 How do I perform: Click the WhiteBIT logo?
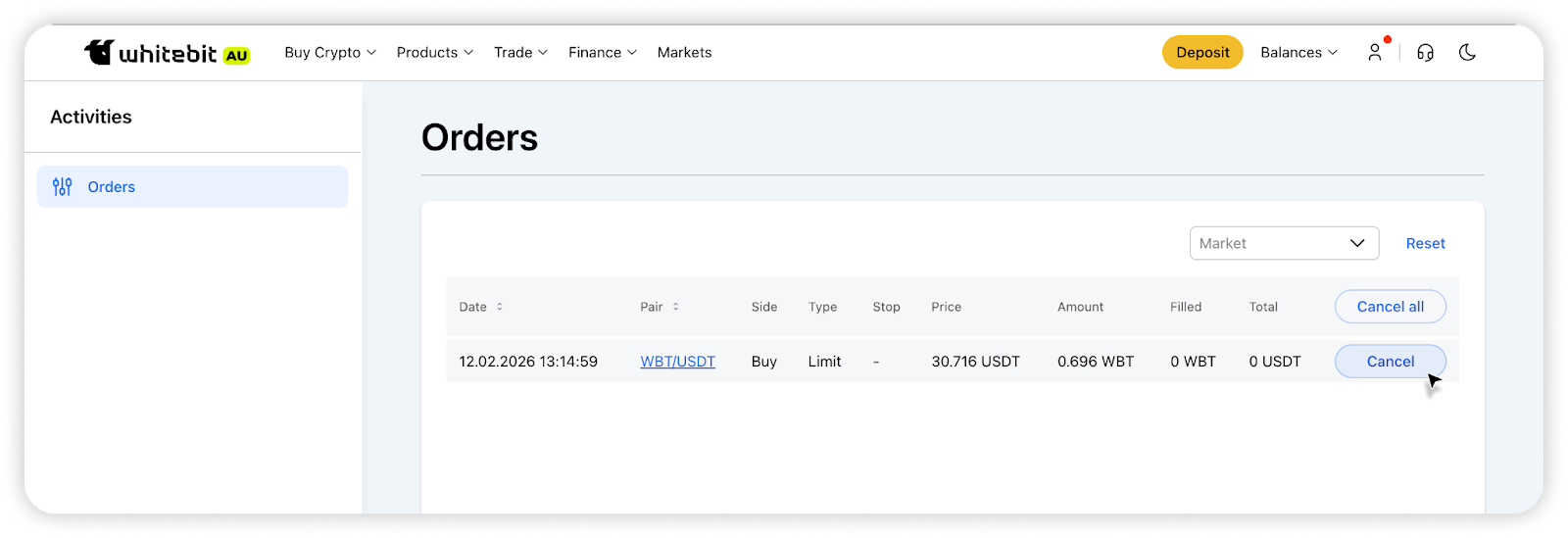(151, 53)
